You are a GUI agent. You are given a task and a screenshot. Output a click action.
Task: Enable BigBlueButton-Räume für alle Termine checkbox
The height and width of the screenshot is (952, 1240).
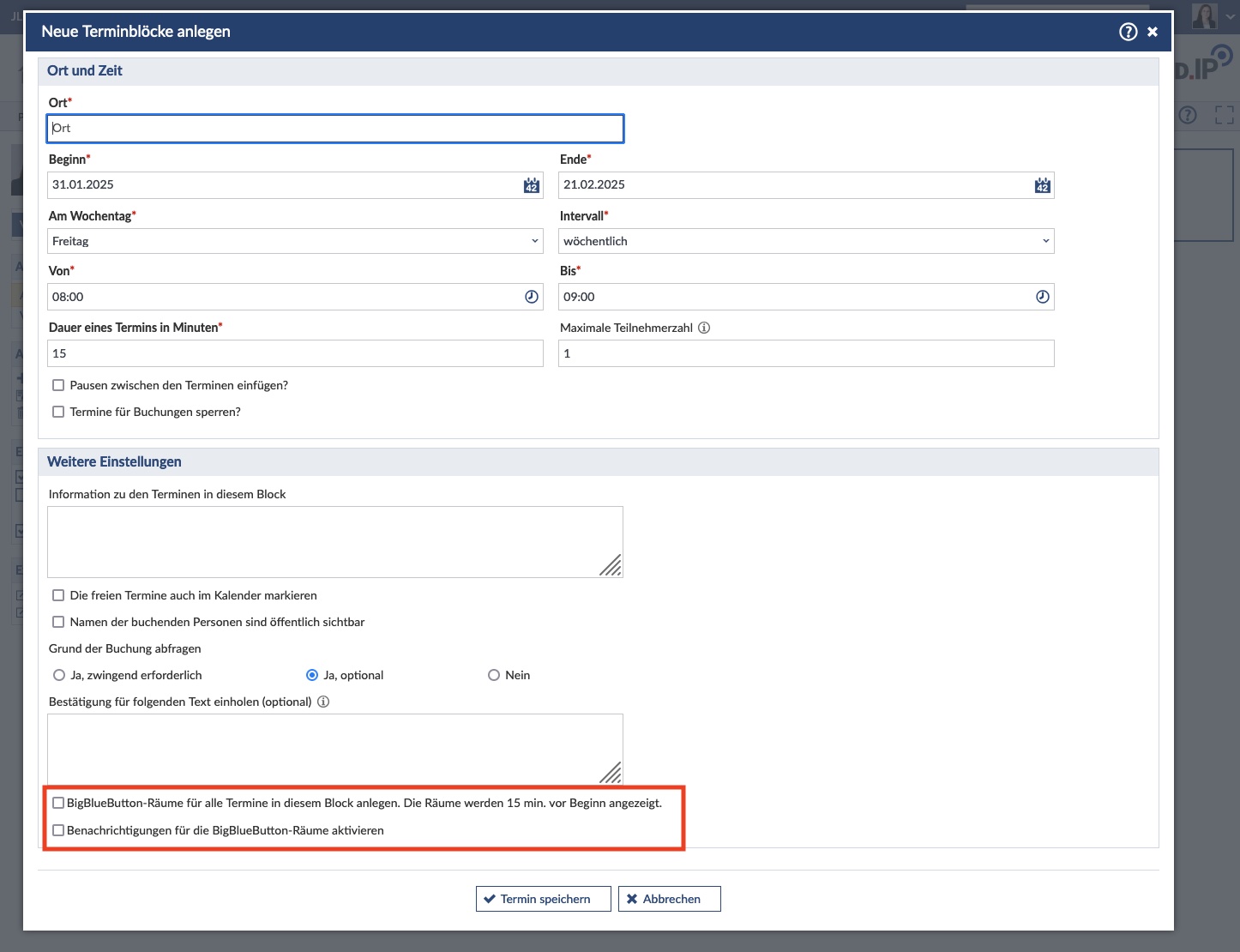click(x=58, y=803)
